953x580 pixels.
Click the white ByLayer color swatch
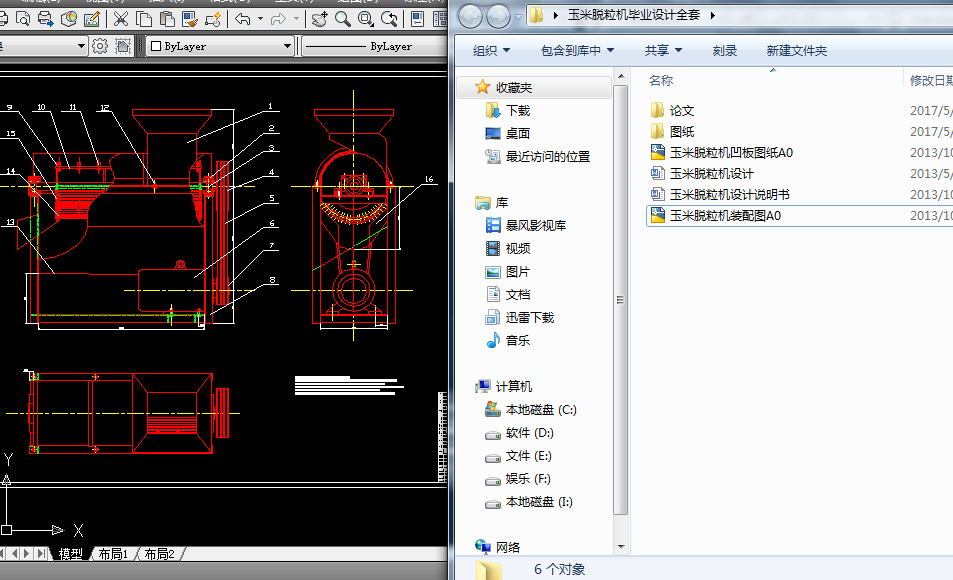point(156,46)
